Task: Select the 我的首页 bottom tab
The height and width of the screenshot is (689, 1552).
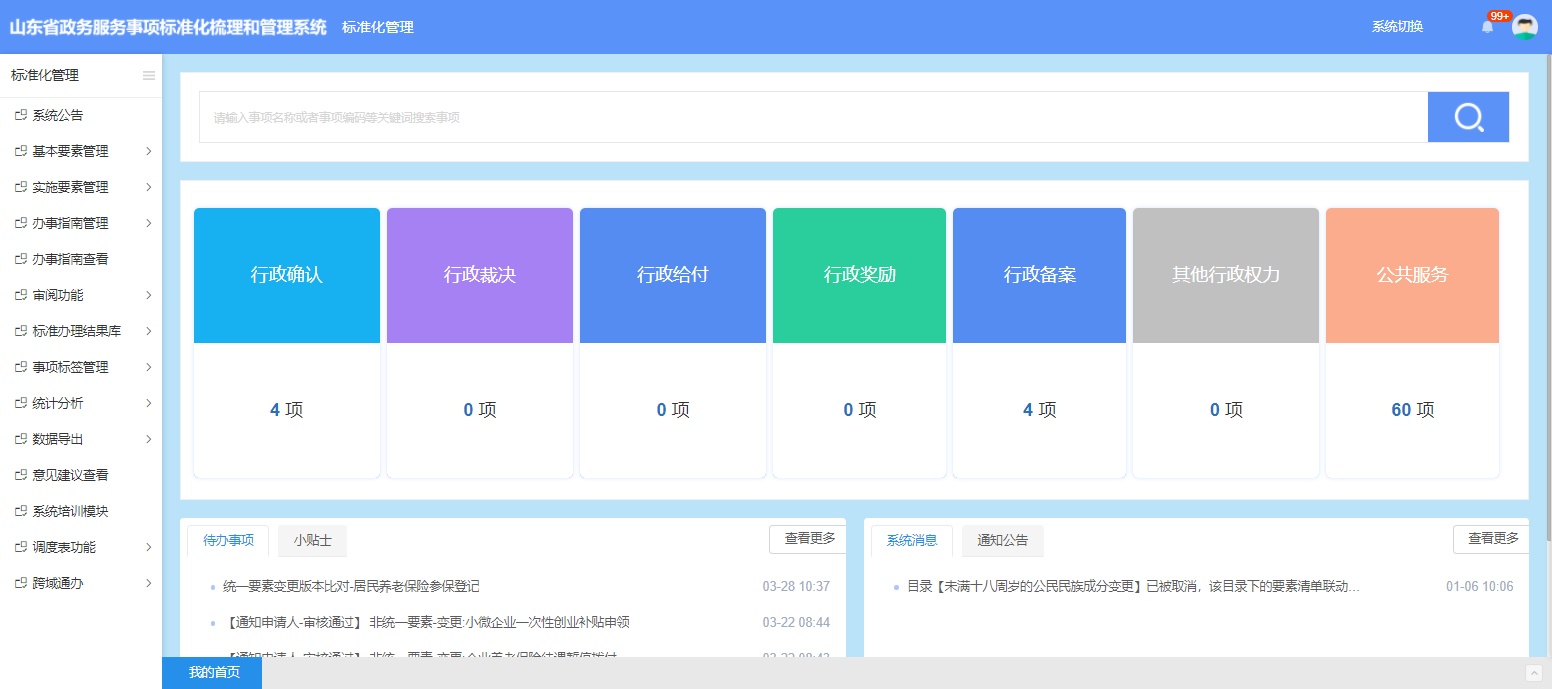Action: [213, 673]
